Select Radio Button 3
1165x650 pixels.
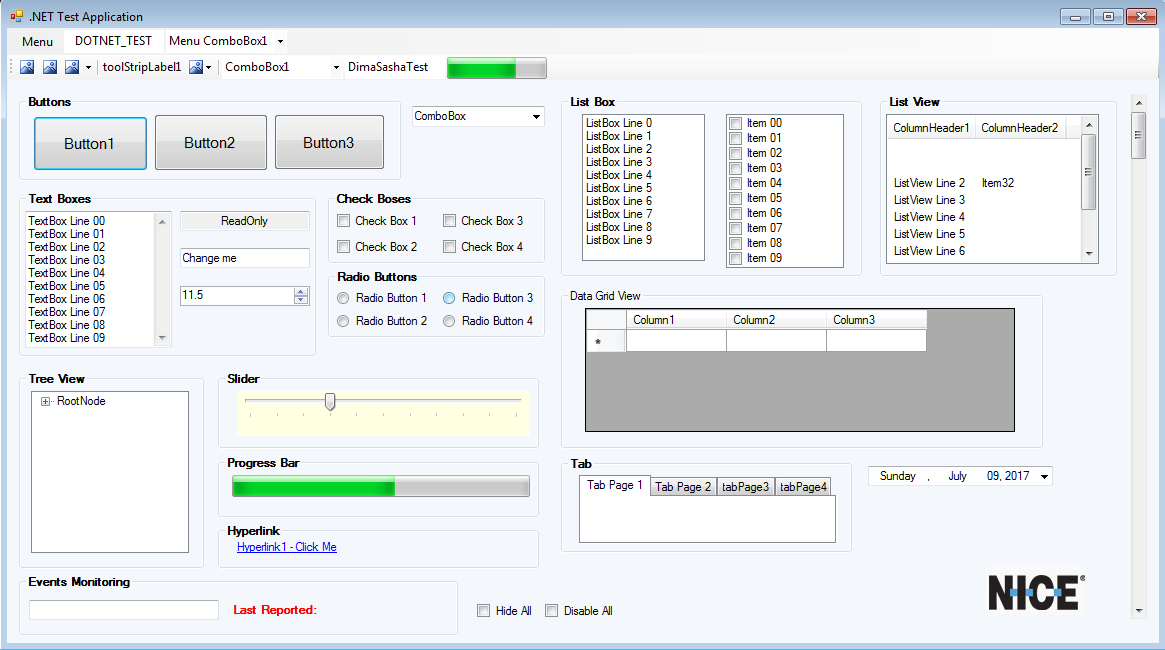click(x=450, y=298)
